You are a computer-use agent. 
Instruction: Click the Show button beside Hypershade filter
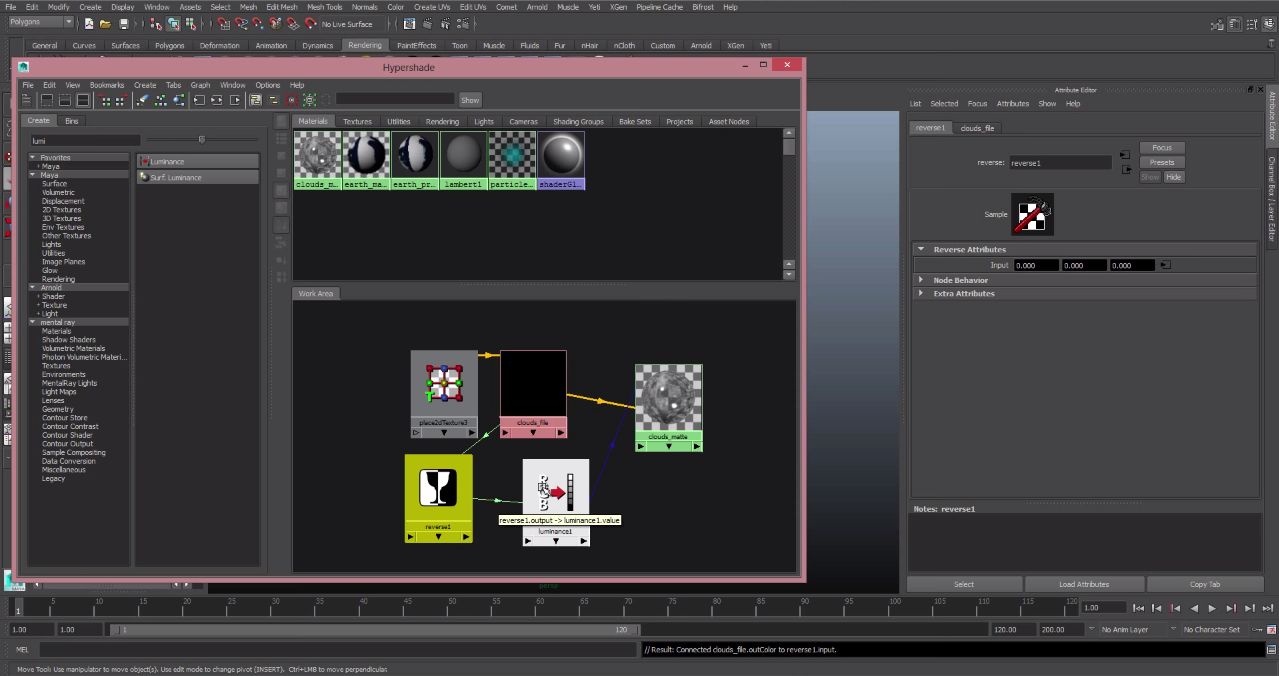point(470,99)
